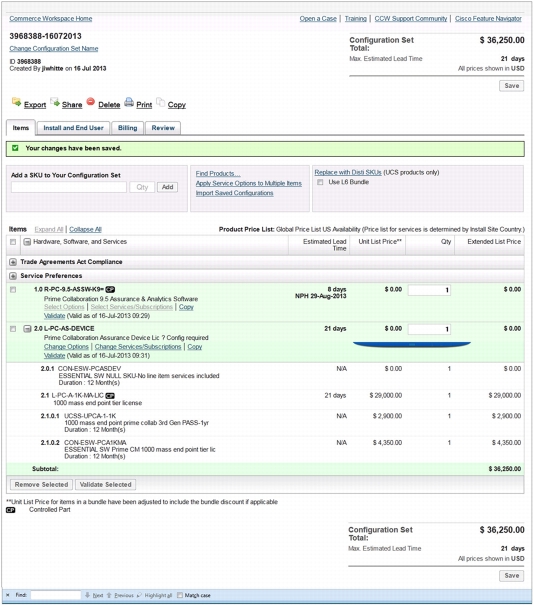Click Change Options for L-PC-AS-DEVICE
Screen dimensions: 534x607
[x=66, y=347]
